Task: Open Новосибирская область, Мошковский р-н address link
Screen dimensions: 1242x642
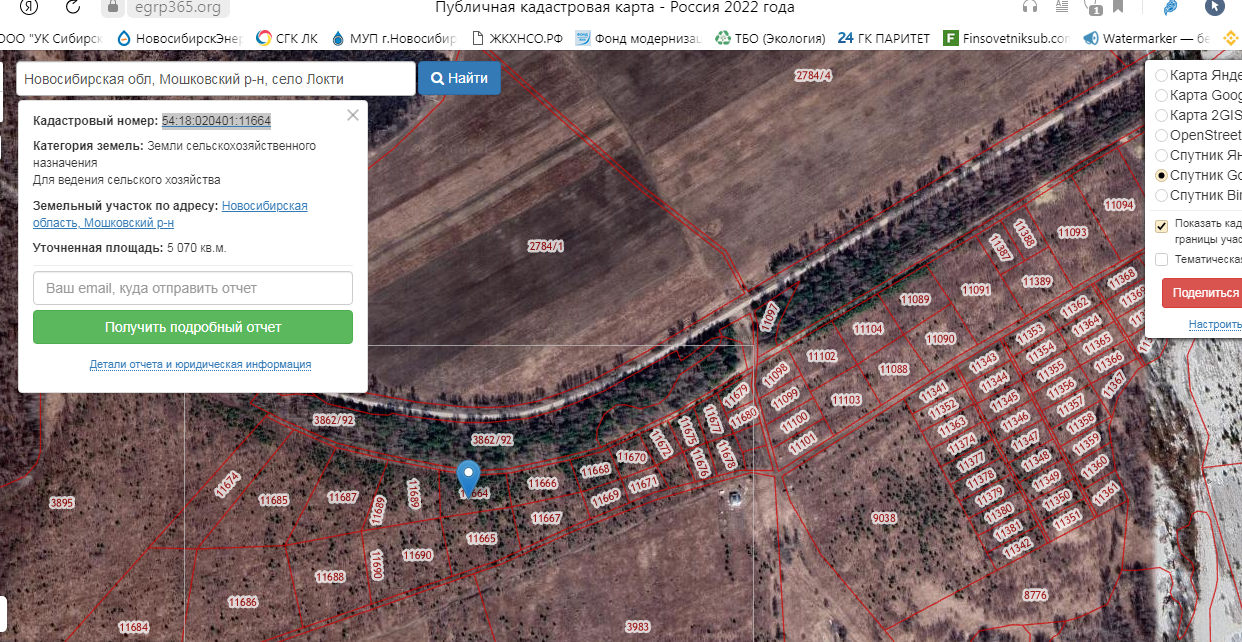Action: [170, 214]
